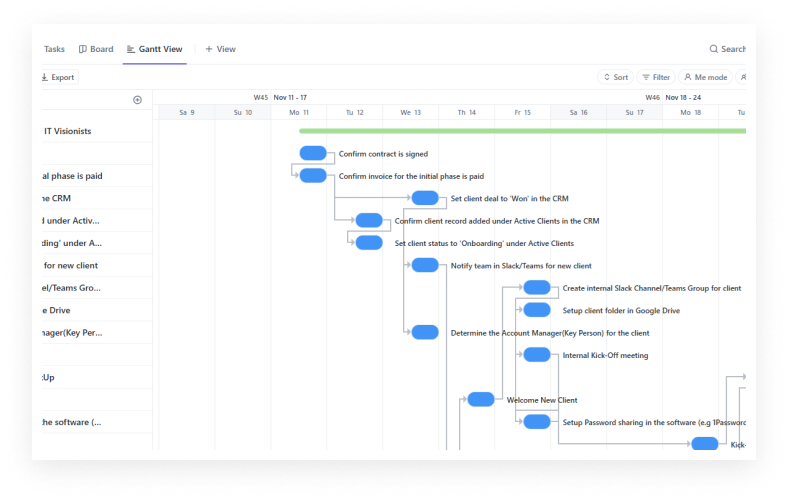The width and height of the screenshot is (788, 500).
Task: Toggle Me mode
Action: click(x=706, y=77)
